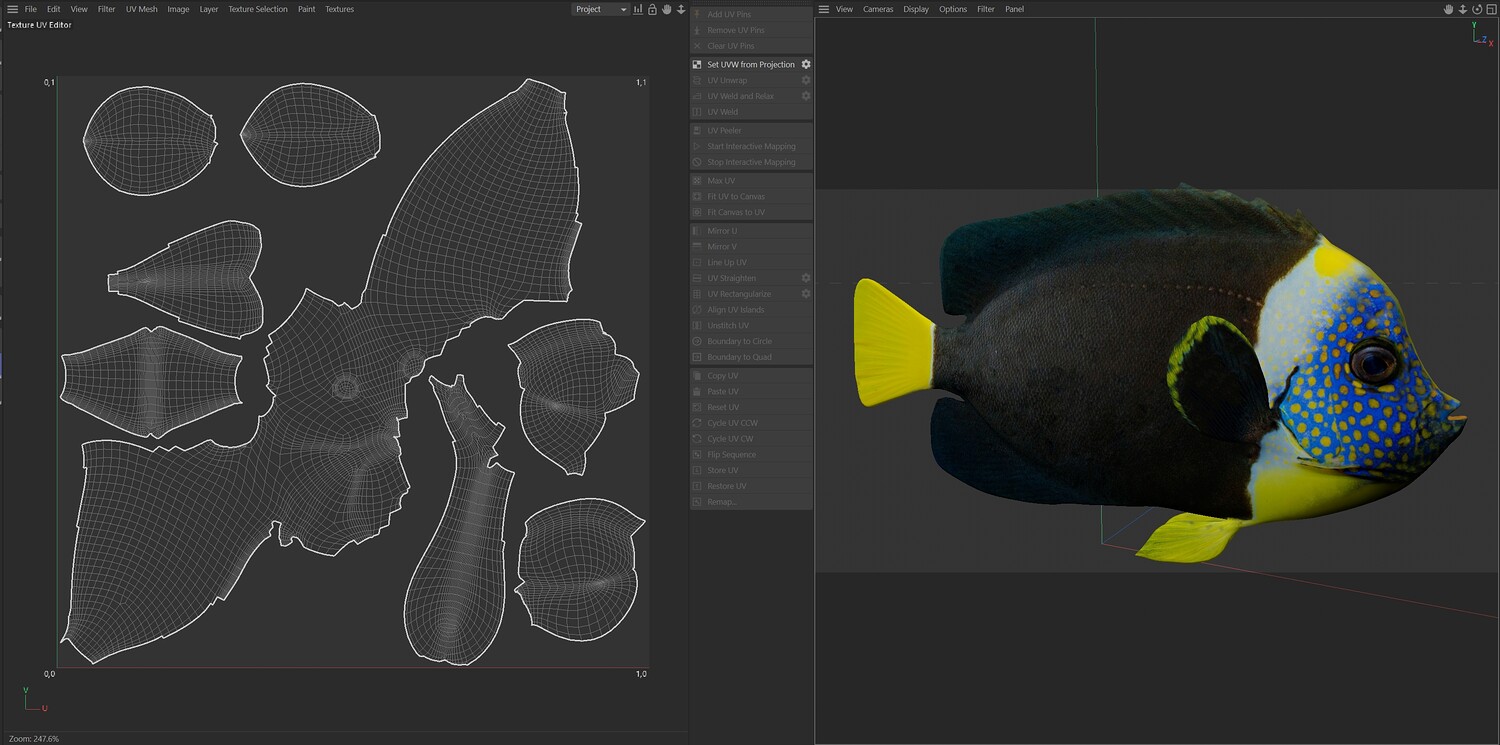The width and height of the screenshot is (1500, 745).
Task: Toggle the lock icon in UV editor
Action: click(x=652, y=9)
